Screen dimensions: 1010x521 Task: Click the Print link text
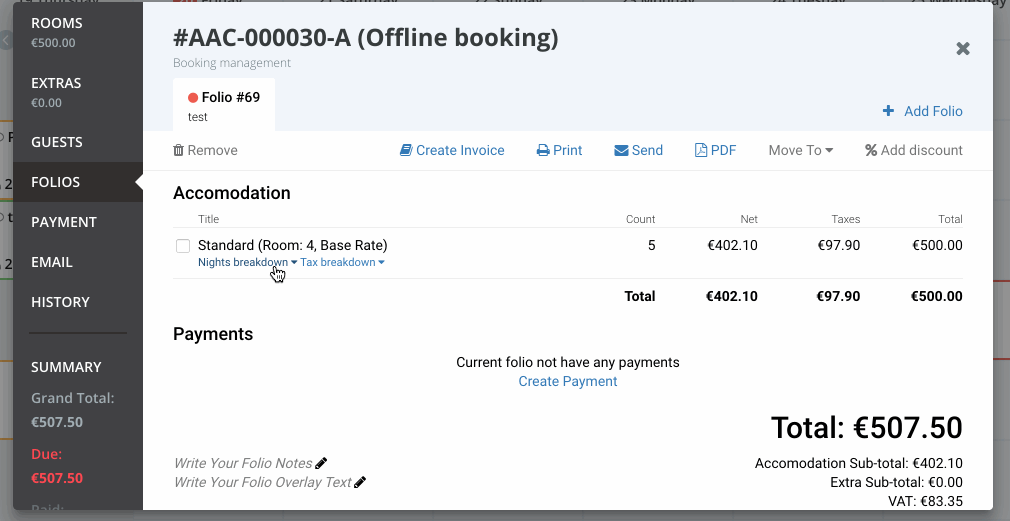click(x=567, y=150)
